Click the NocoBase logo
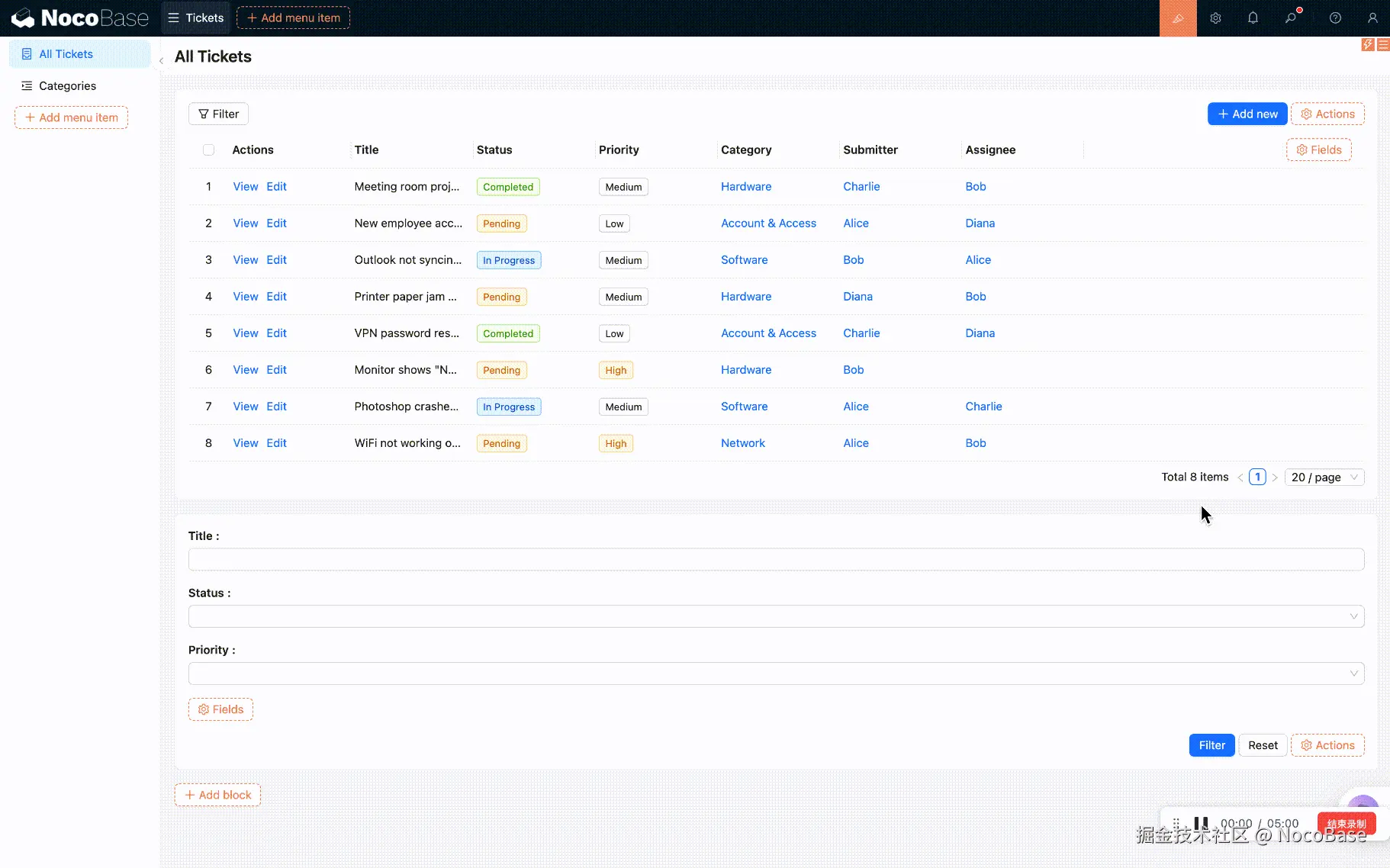The height and width of the screenshot is (868, 1390). click(80, 18)
